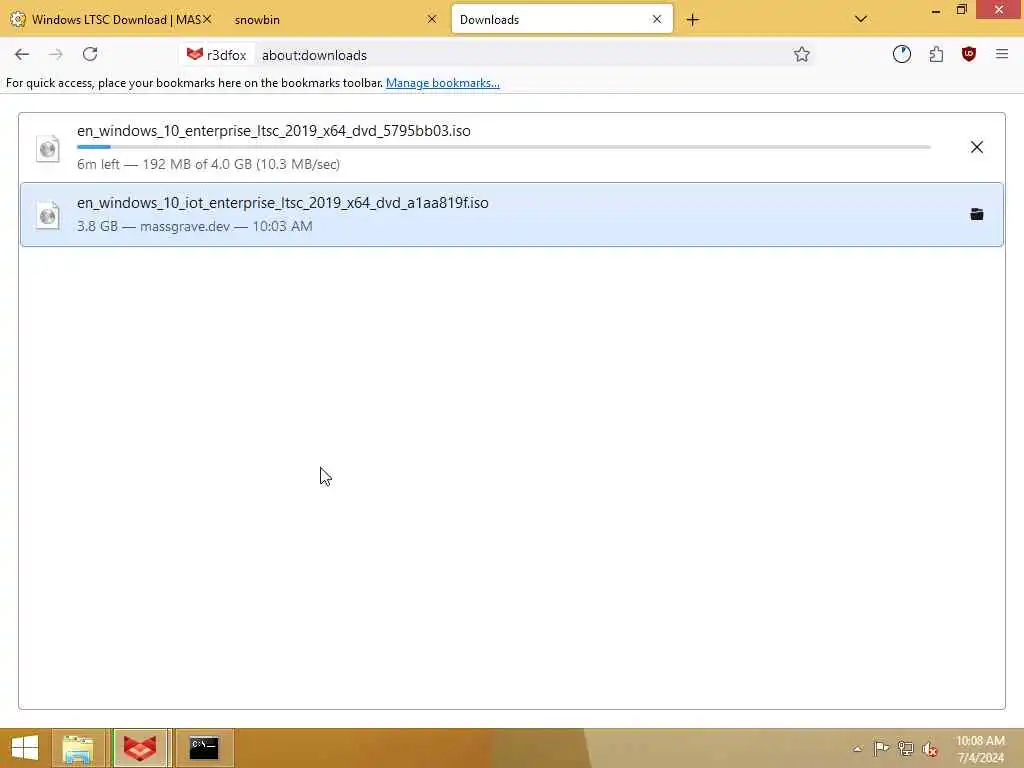Open the command prompt taskbar window
This screenshot has height=768, width=1024.
point(204,748)
